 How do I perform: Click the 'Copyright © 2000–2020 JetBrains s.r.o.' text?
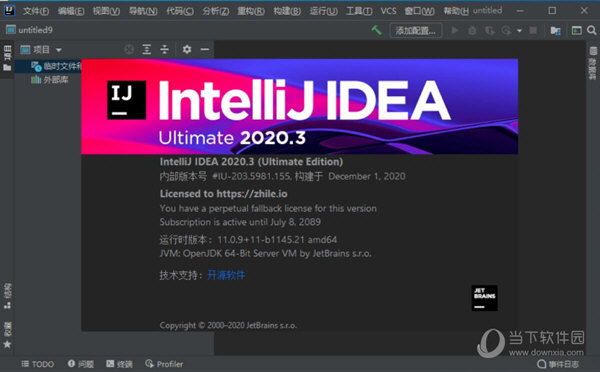228,325
